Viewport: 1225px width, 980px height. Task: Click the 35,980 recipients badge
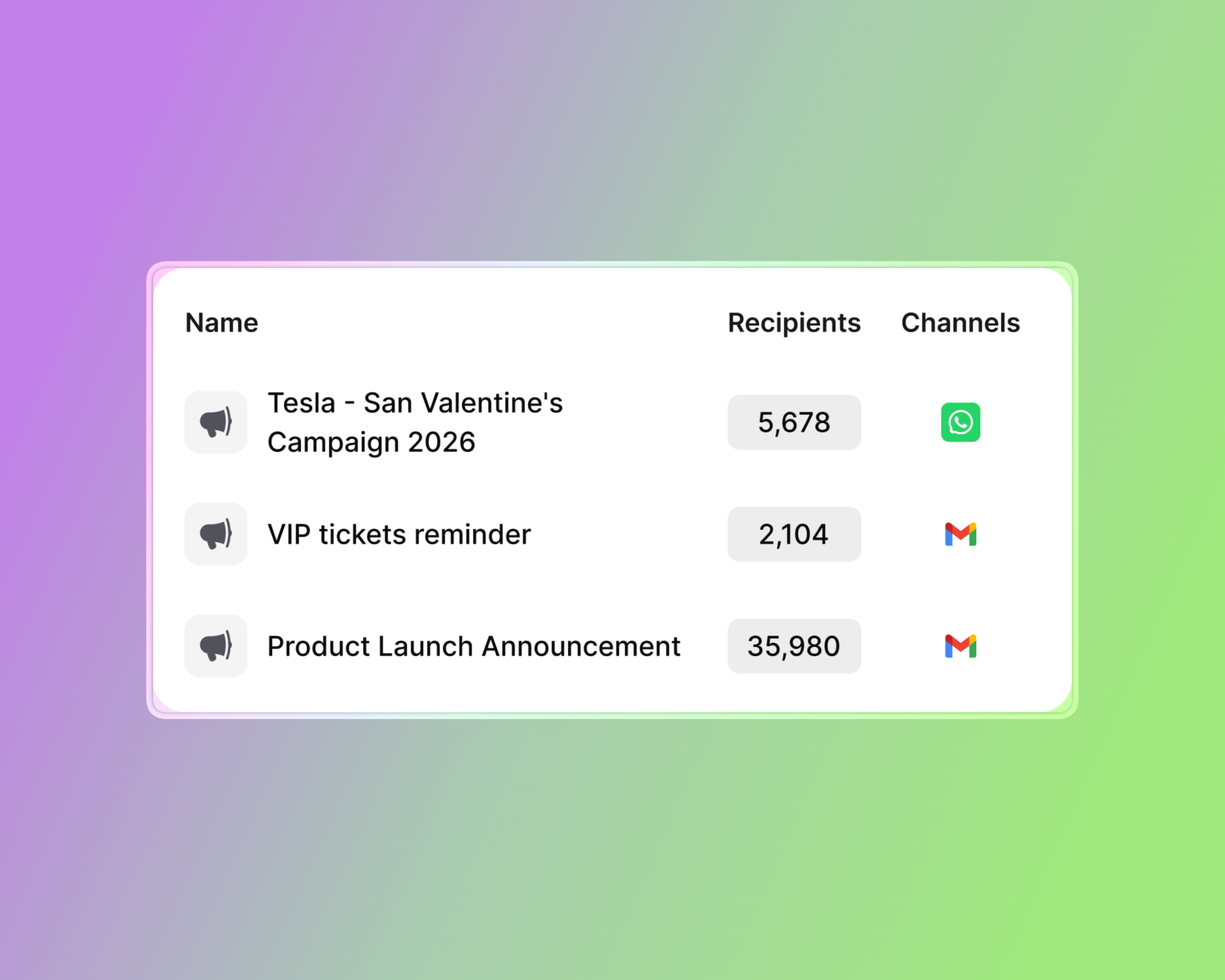pos(794,646)
